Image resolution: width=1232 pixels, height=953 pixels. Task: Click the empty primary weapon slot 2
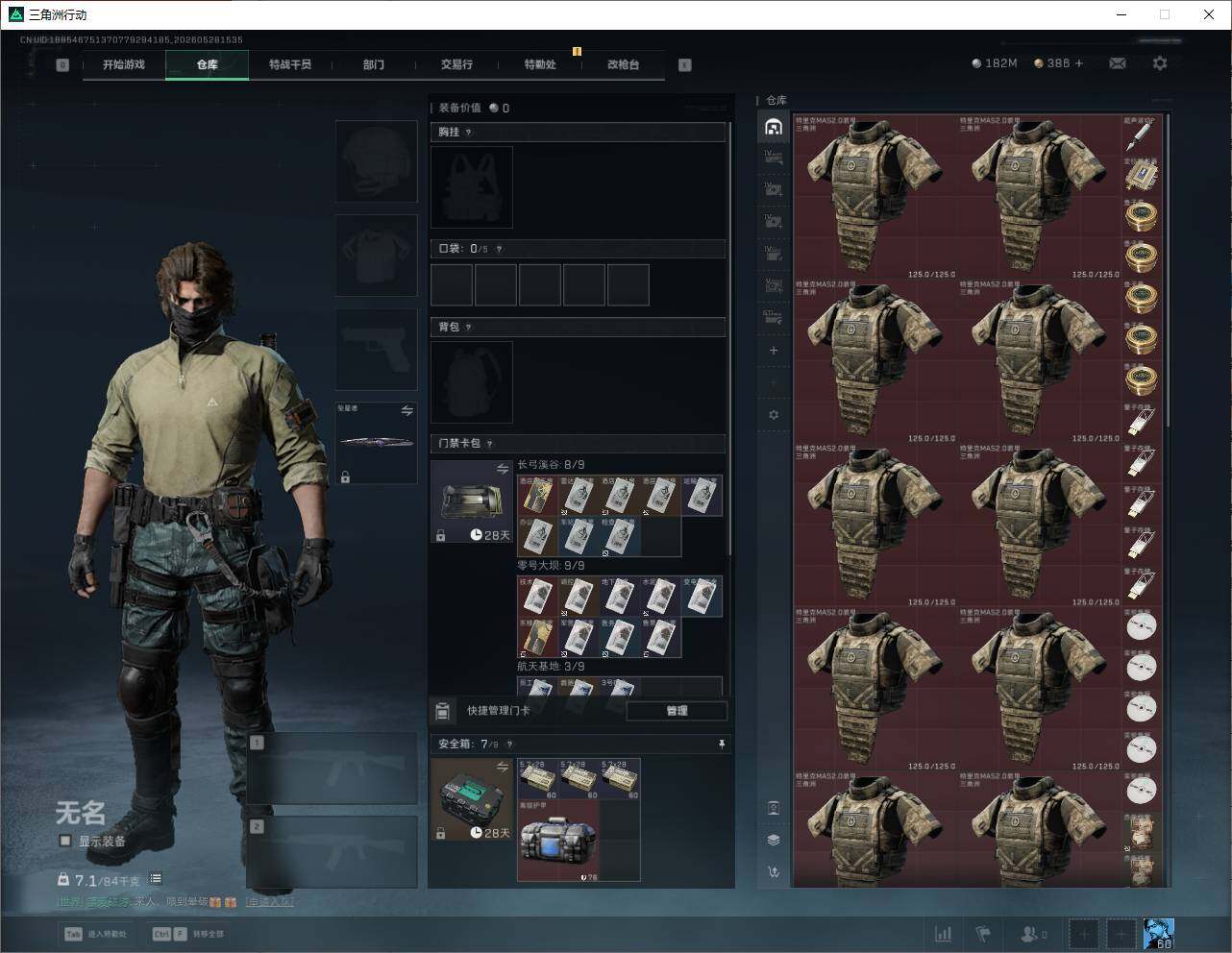coord(333,852)
